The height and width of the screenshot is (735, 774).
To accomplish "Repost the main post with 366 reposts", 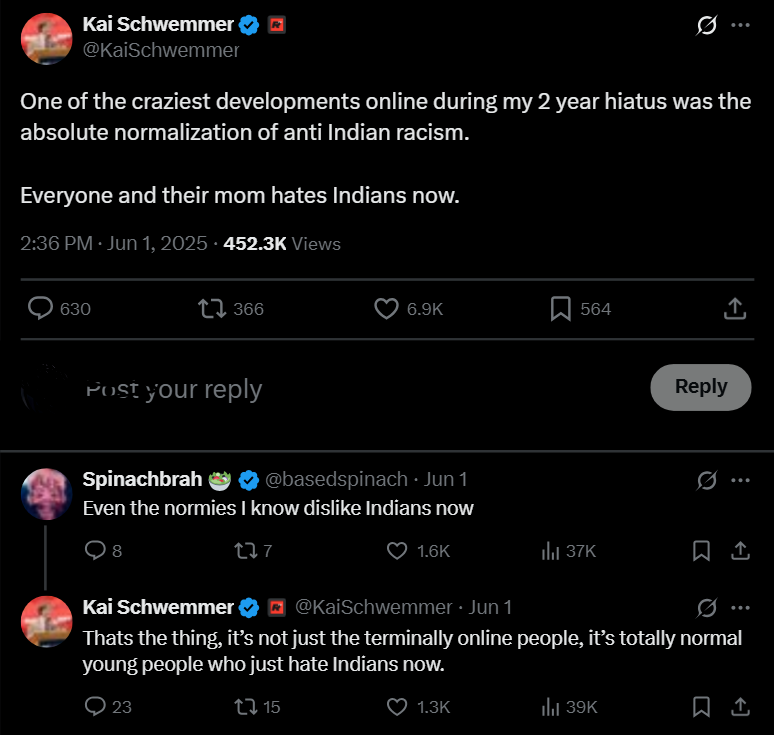I will [213, 309].
